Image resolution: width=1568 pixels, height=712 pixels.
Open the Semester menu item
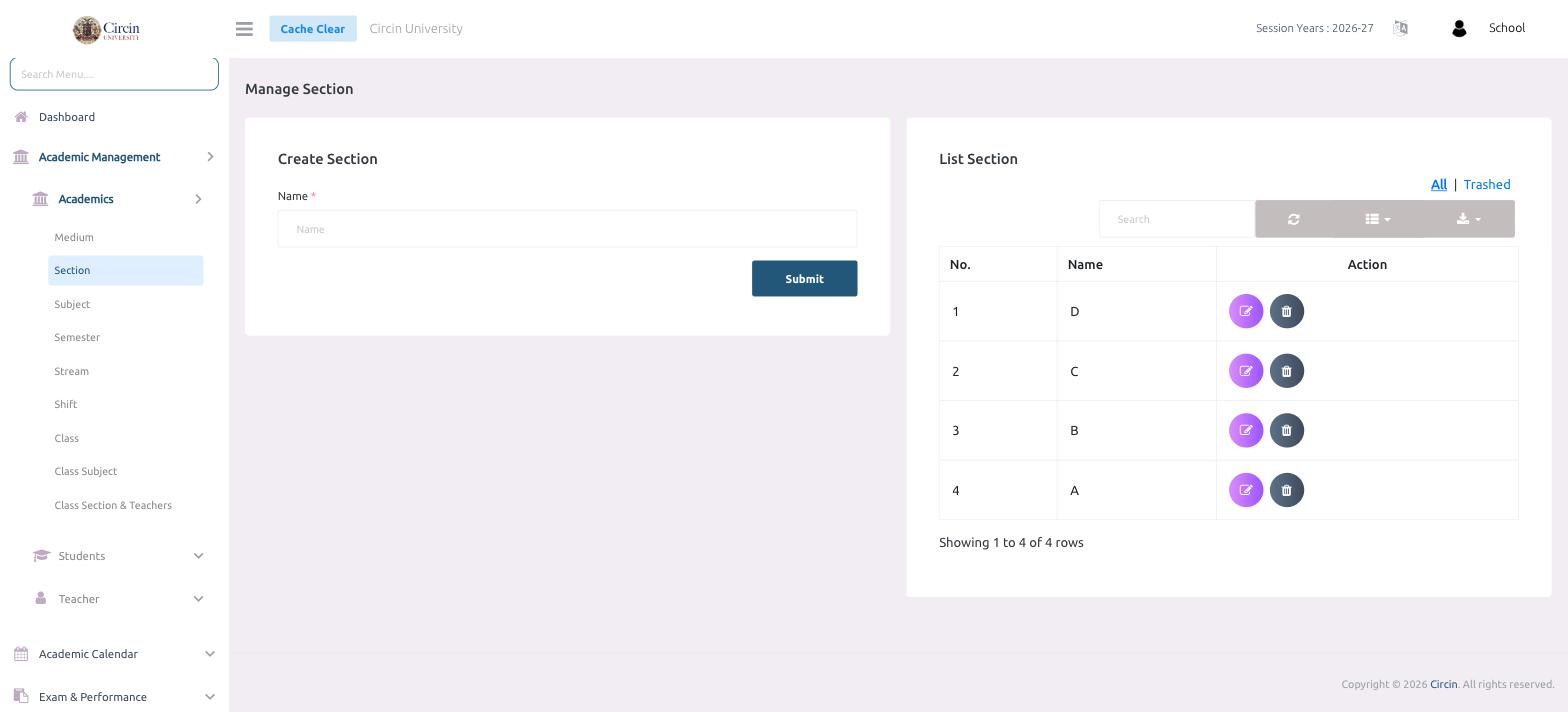point(77,337)
